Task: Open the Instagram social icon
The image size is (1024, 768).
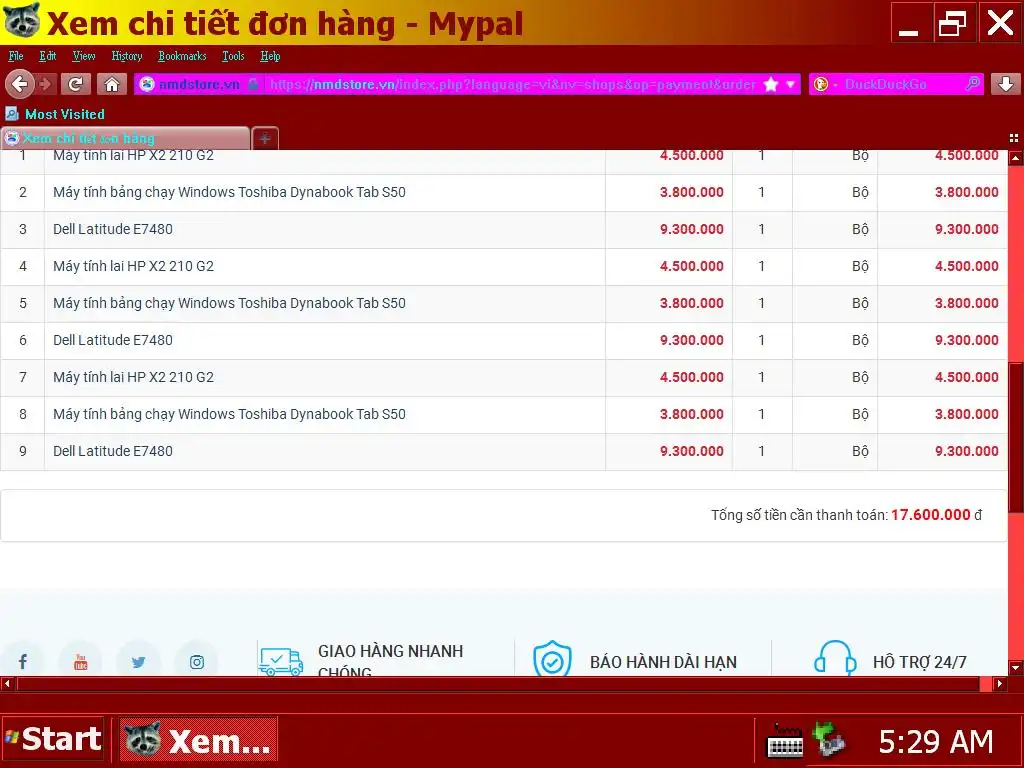Action: (197, 662)
